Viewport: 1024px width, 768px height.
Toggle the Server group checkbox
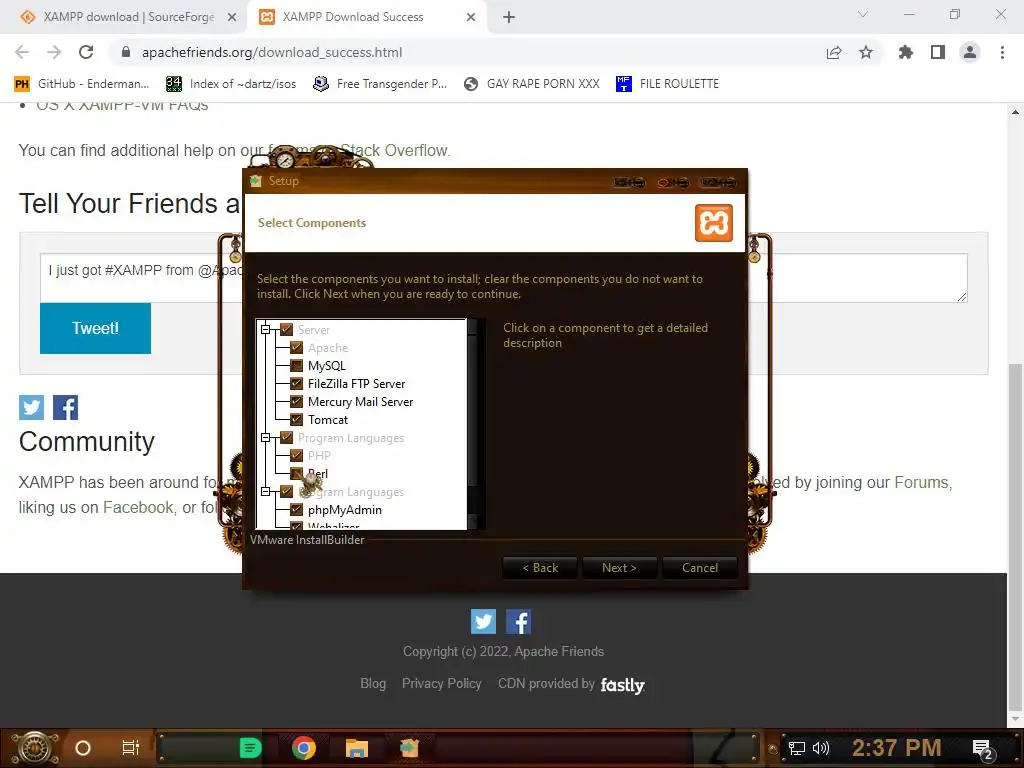[x=286, y=330]
